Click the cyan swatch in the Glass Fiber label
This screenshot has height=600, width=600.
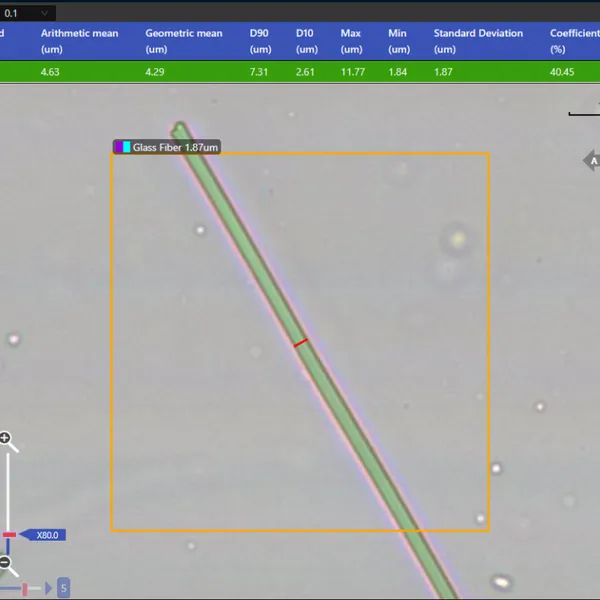point(127,147)
